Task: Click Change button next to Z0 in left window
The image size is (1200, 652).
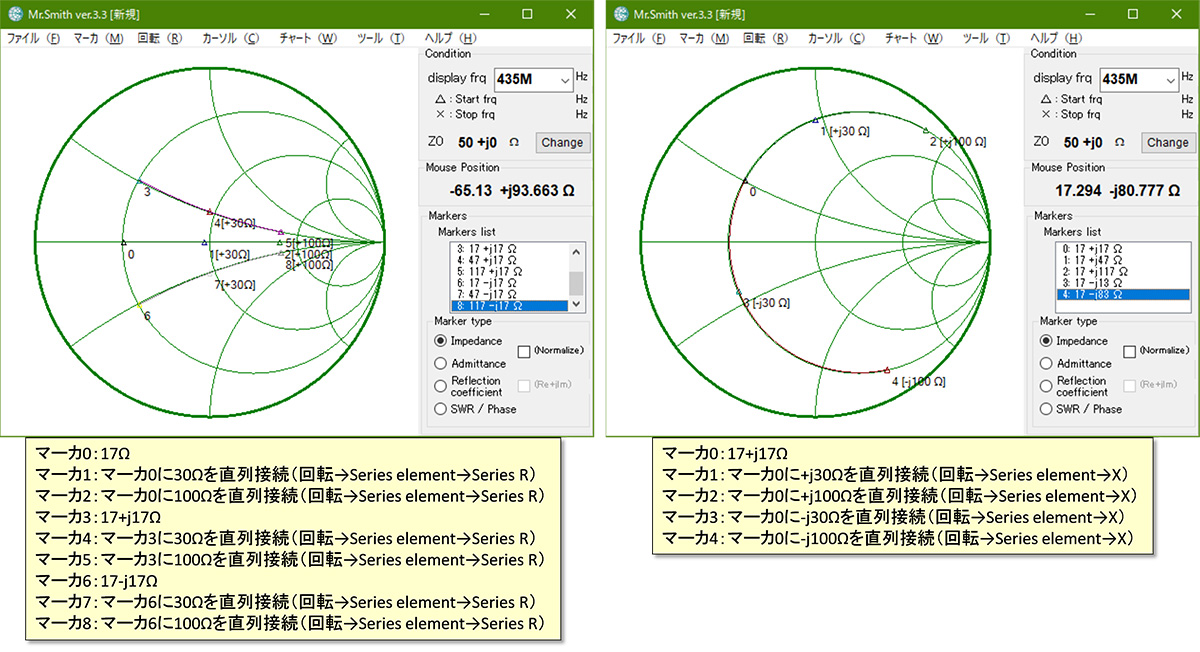Action: 562,143
